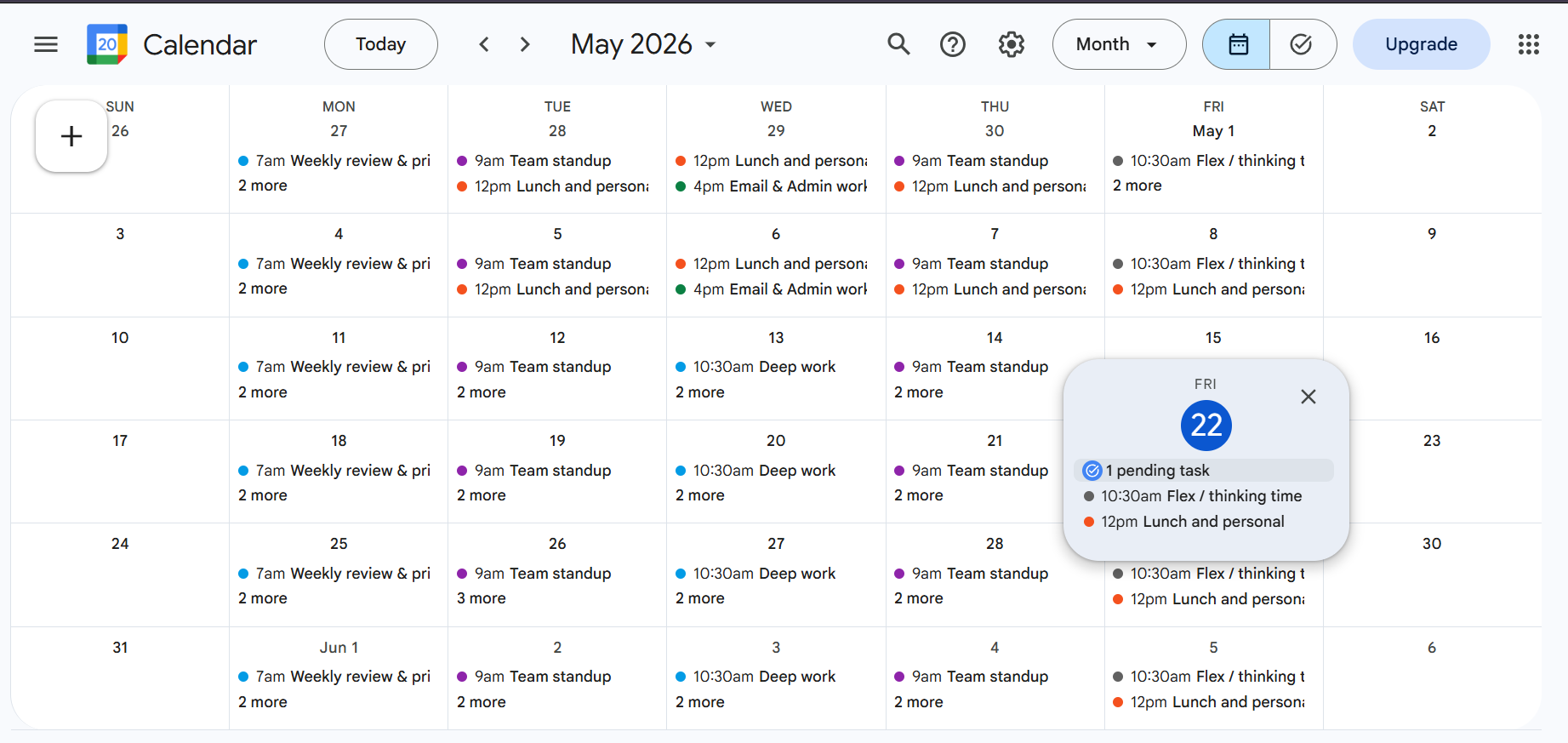Viewport: 1568px width, 743px height.
Task: Show 2 more events on Thursday 28
Action: [x=919, y=598]
